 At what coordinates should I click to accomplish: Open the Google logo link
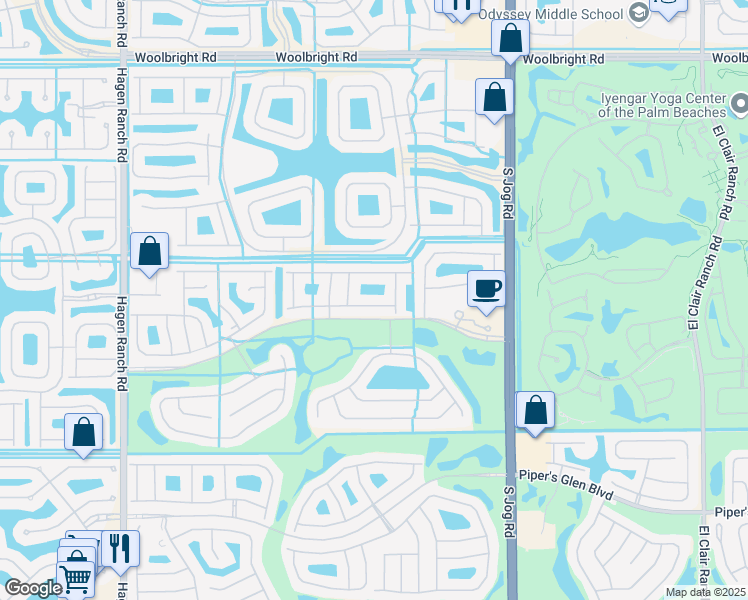[x=32, y=588]
